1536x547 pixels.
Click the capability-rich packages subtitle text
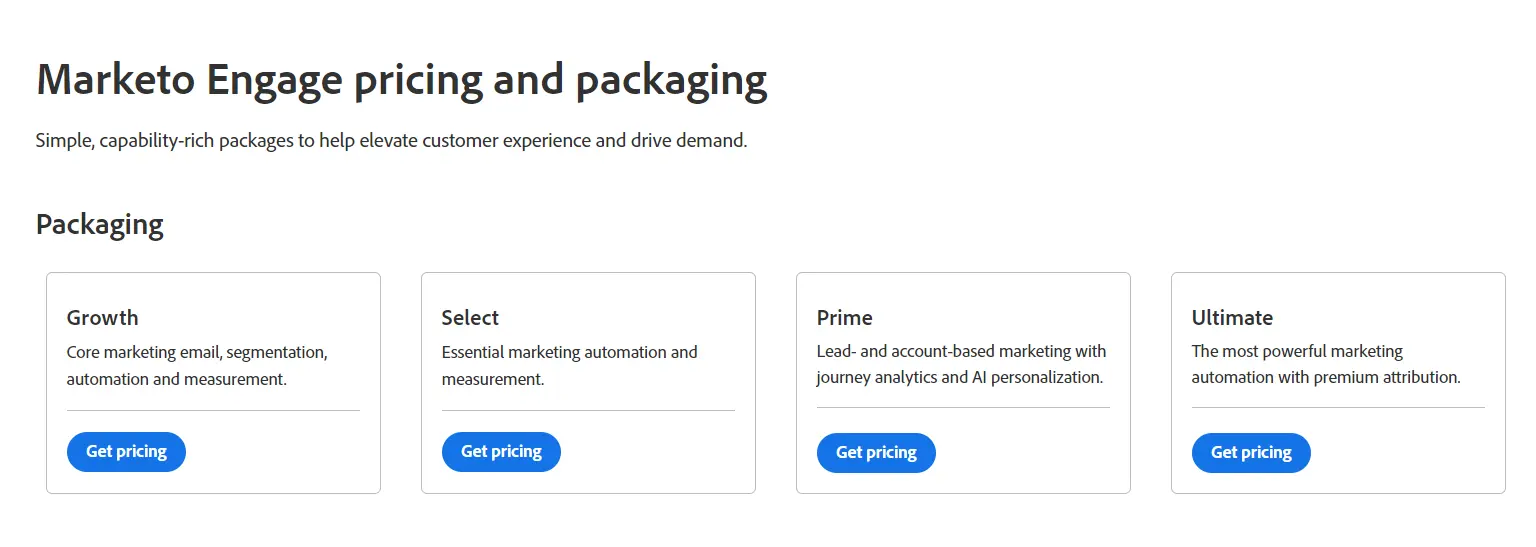[x=391, y=141]
